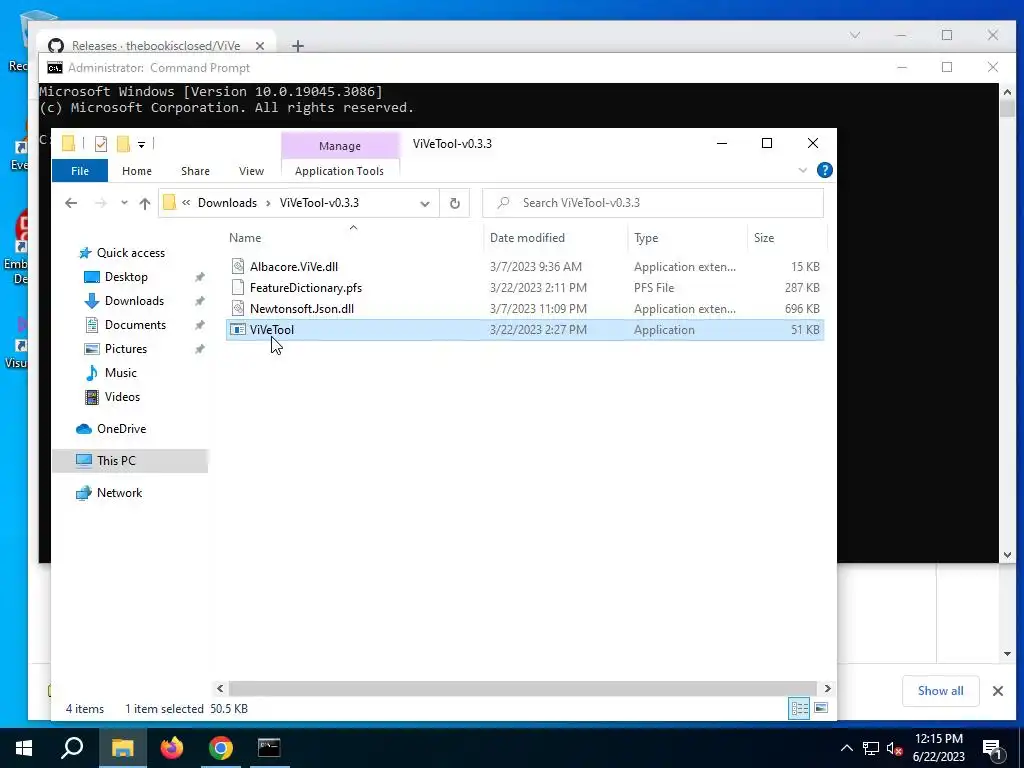Click the ViVeTool application icon
Viewport: 1024px width, 768px height.
(x=238, y=330)
